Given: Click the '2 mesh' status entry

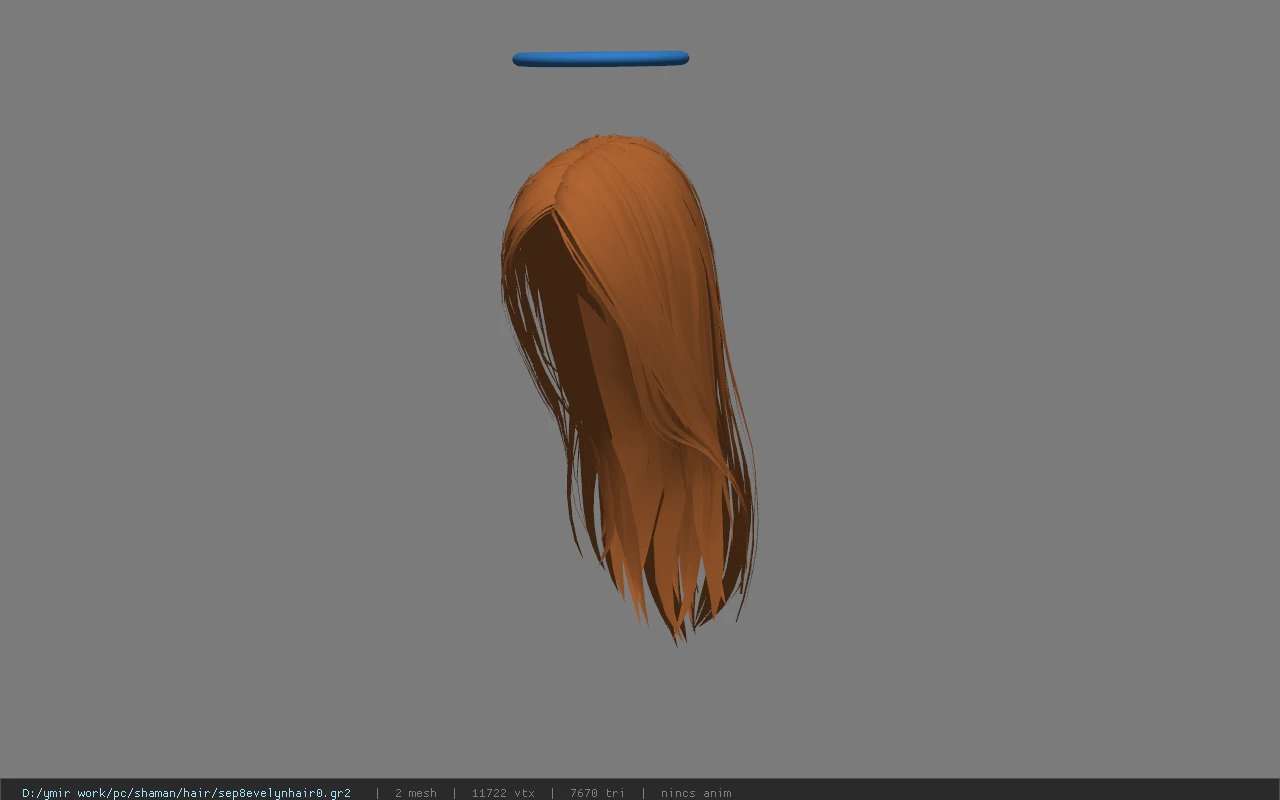Looking at the screenshot, I should [x=415, y=793].
